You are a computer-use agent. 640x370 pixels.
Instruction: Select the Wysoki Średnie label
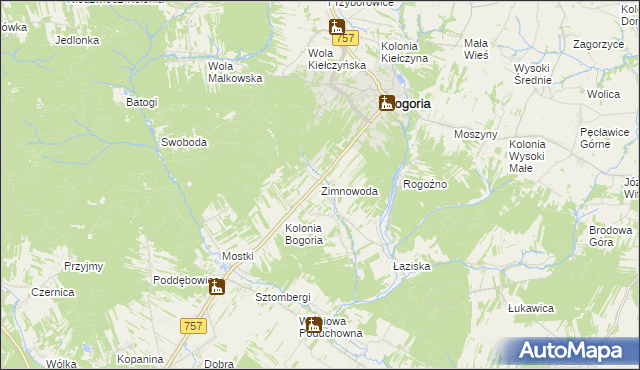point(533,74)
